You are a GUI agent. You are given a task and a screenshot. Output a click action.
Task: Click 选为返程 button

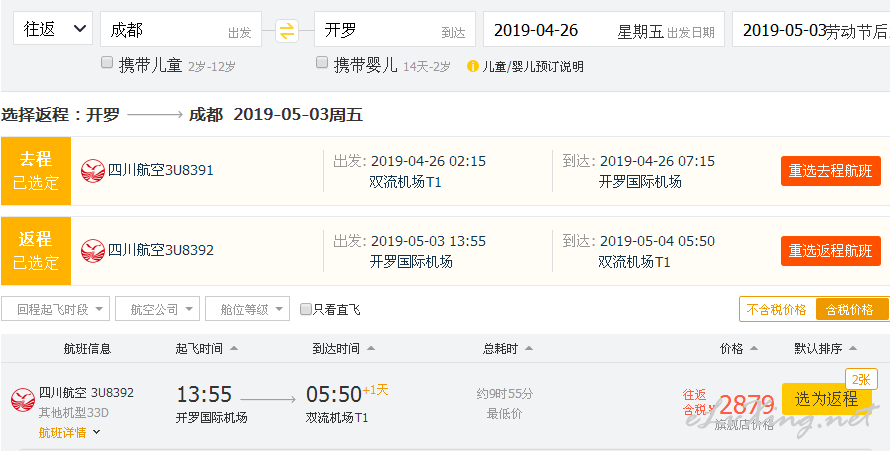tap(826, 399)
